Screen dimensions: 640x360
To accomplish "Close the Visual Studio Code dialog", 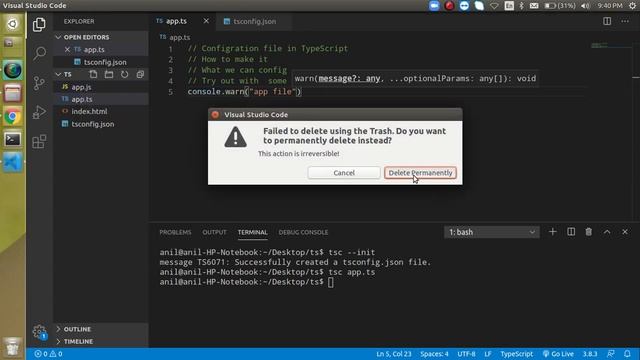I will tap(215, 115).
